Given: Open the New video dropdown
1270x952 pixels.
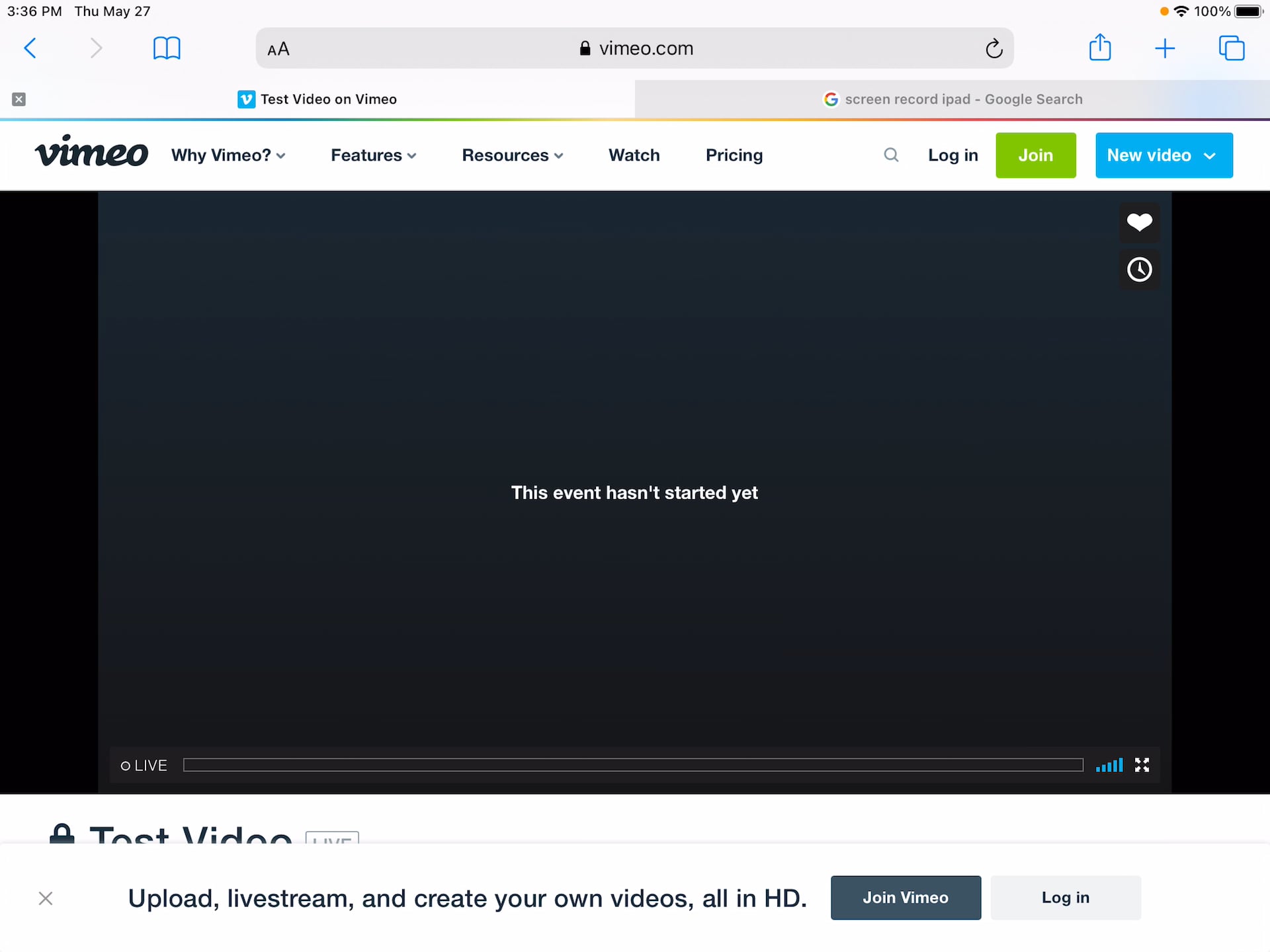Looking at the screenshot, I should tap(1164, 155).
